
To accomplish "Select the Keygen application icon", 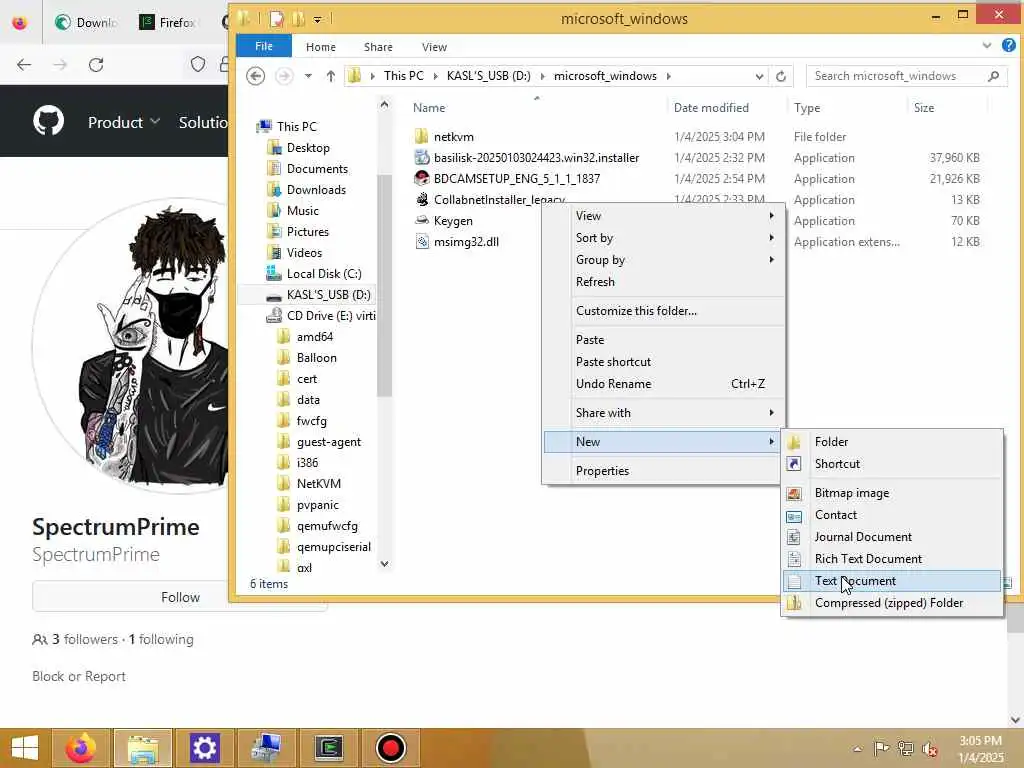I will point(422,221).
